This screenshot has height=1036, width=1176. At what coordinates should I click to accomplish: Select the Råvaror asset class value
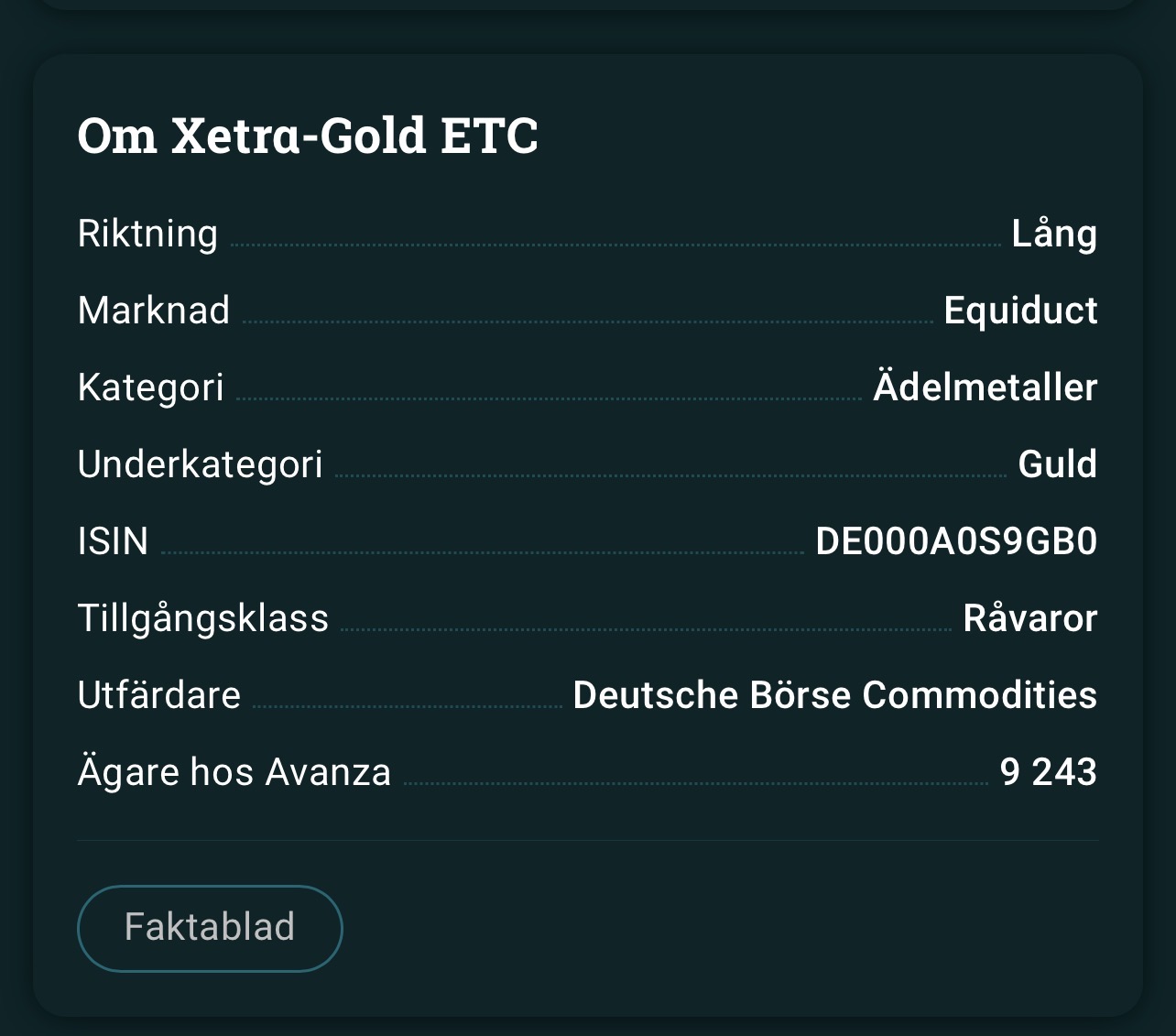pos(1029,618)
